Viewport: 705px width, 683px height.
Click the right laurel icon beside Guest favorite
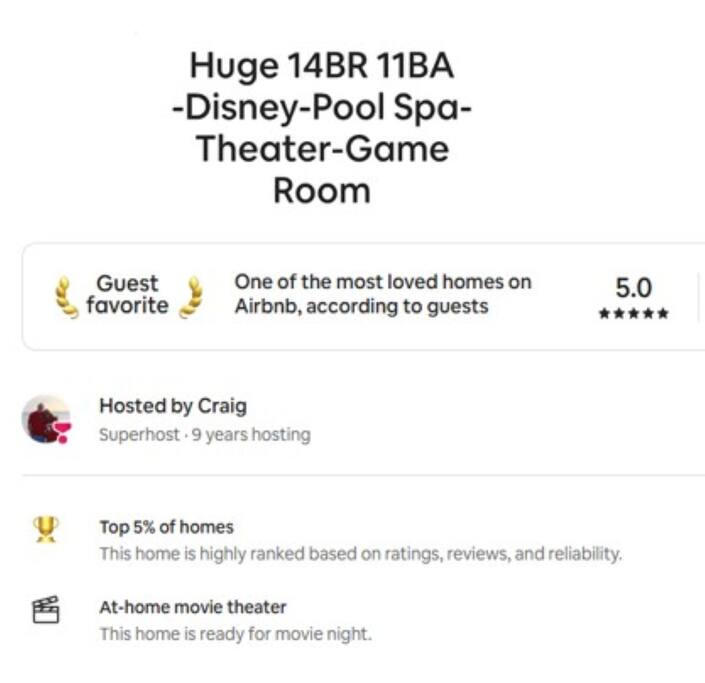tap(191, 295)
